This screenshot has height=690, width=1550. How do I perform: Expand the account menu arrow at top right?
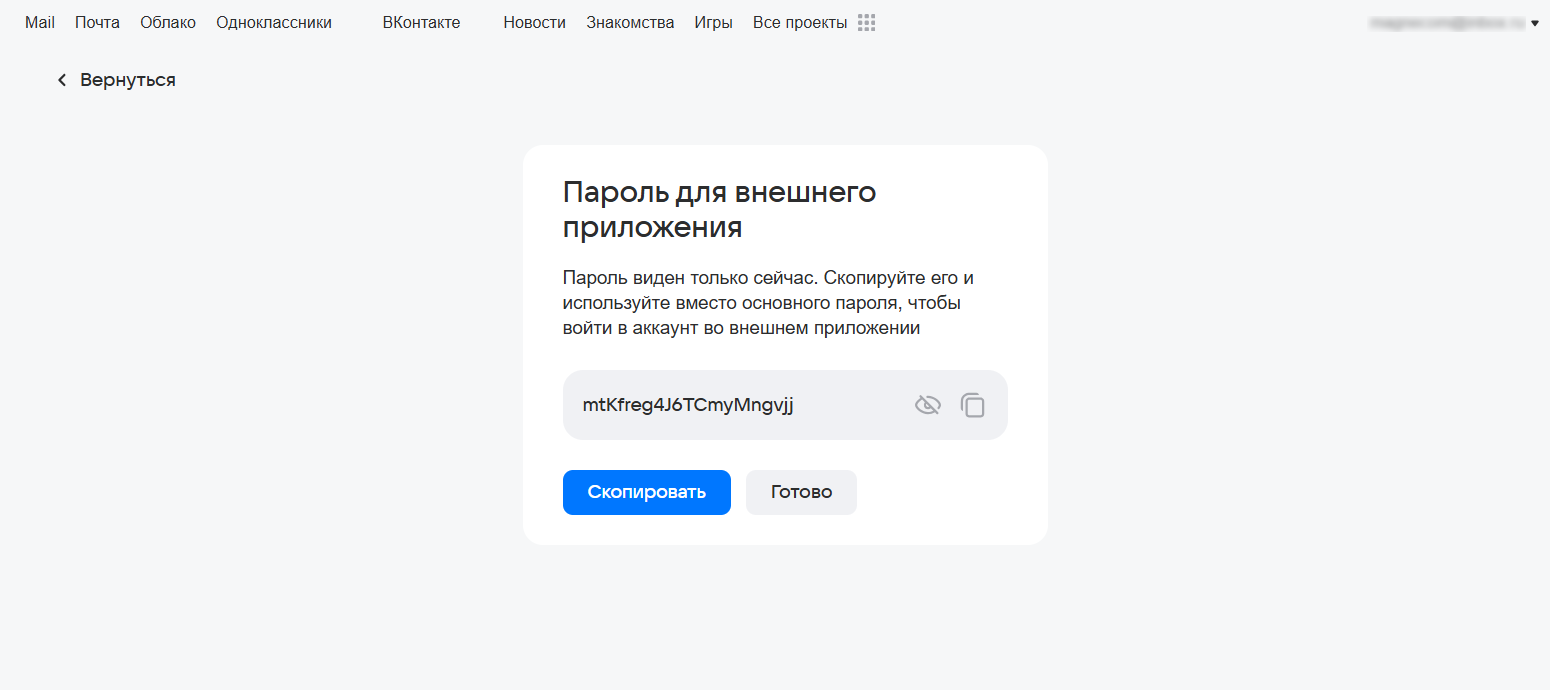point(1535,23)
